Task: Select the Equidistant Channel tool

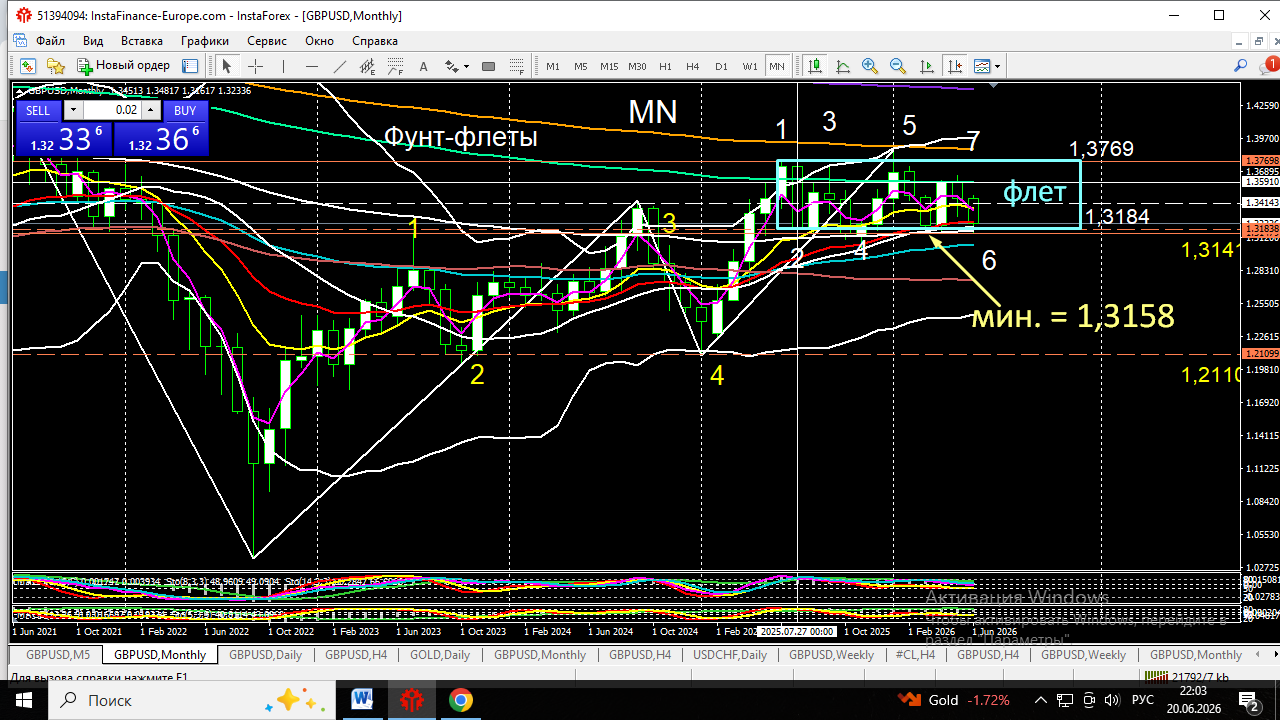Action: (x=367, y=66)
